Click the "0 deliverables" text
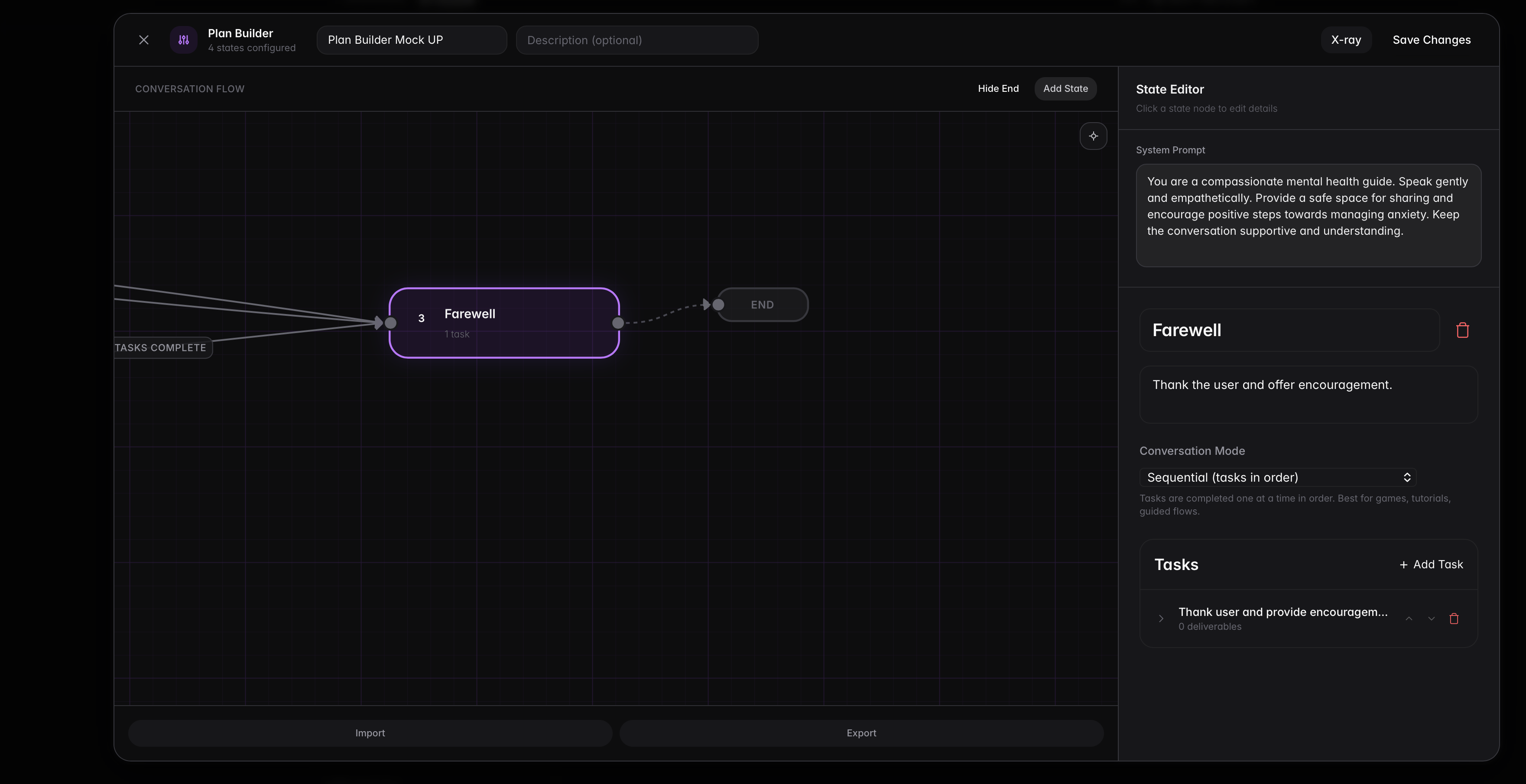 [1210, 626]
